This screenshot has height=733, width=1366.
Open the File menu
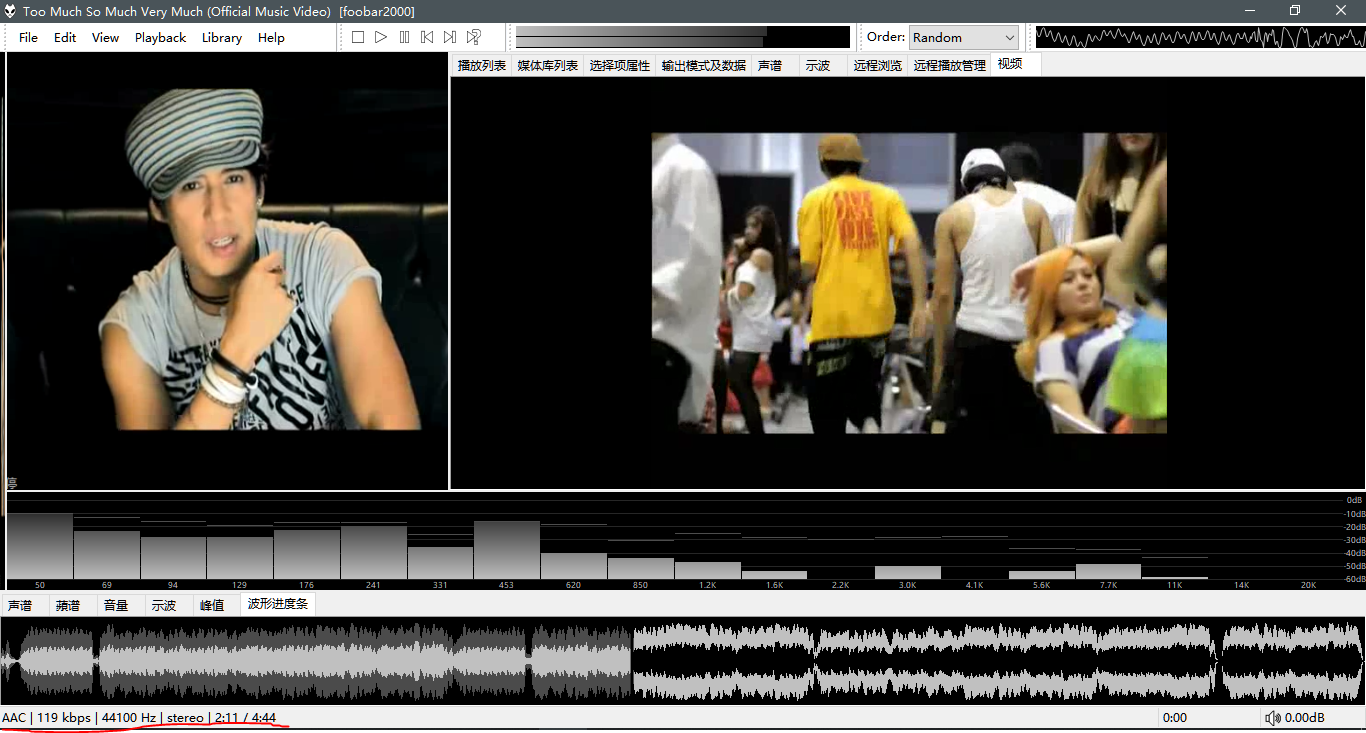[28, 37]
